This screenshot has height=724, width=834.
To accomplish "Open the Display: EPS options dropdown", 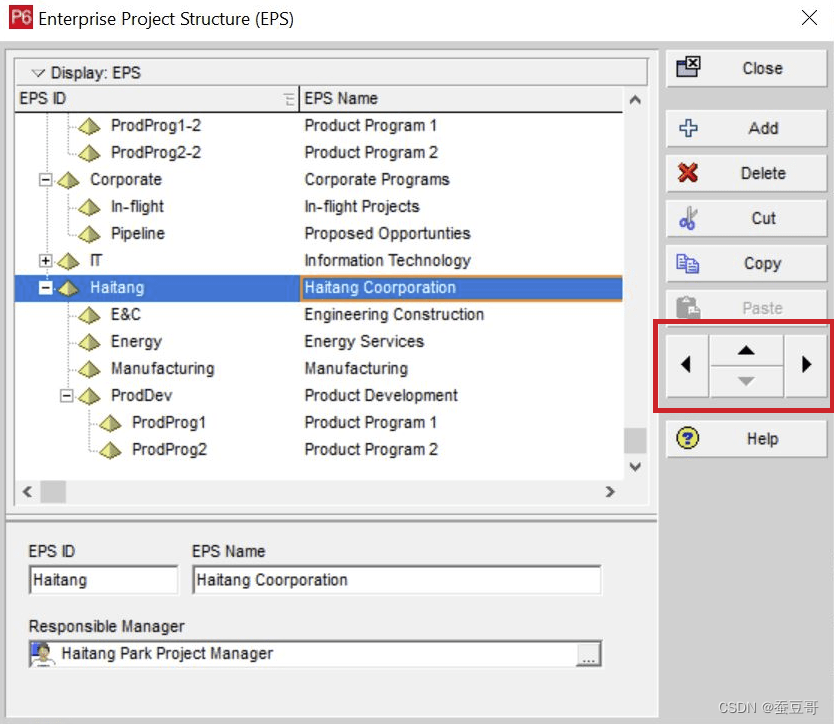I will tap(38, 72).
